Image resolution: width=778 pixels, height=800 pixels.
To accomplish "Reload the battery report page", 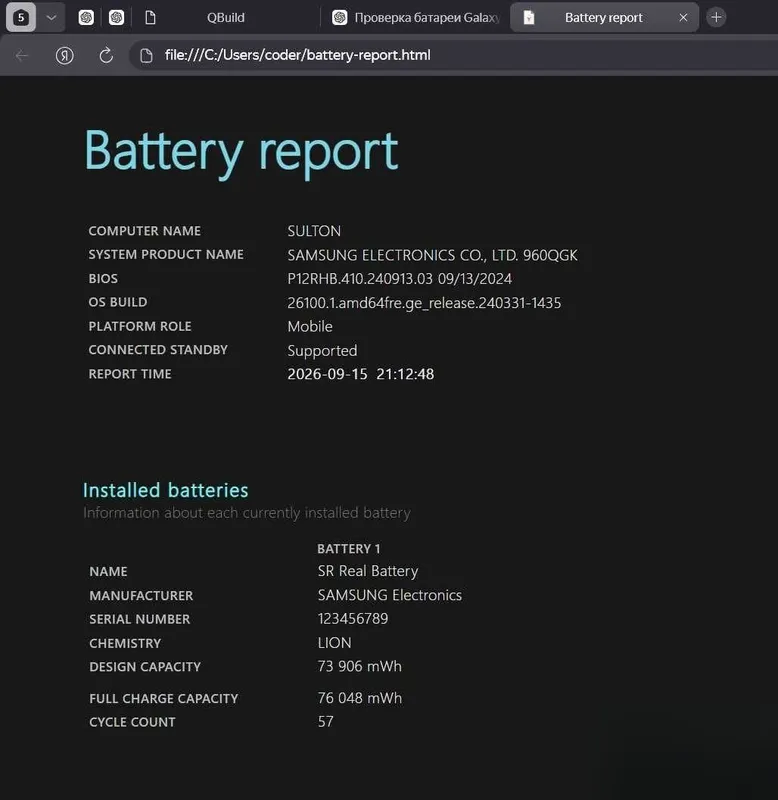I will tap(106, 55).
